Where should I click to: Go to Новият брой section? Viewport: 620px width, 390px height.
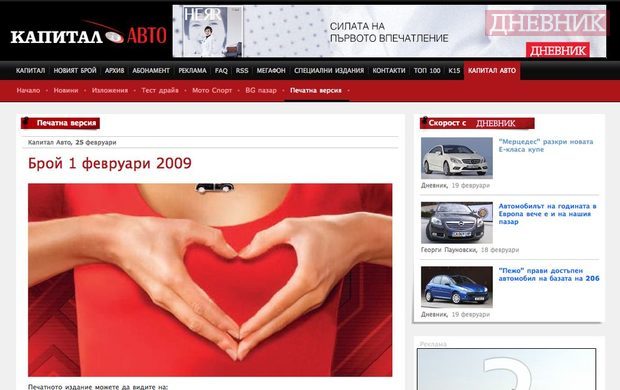pos(75,70)
